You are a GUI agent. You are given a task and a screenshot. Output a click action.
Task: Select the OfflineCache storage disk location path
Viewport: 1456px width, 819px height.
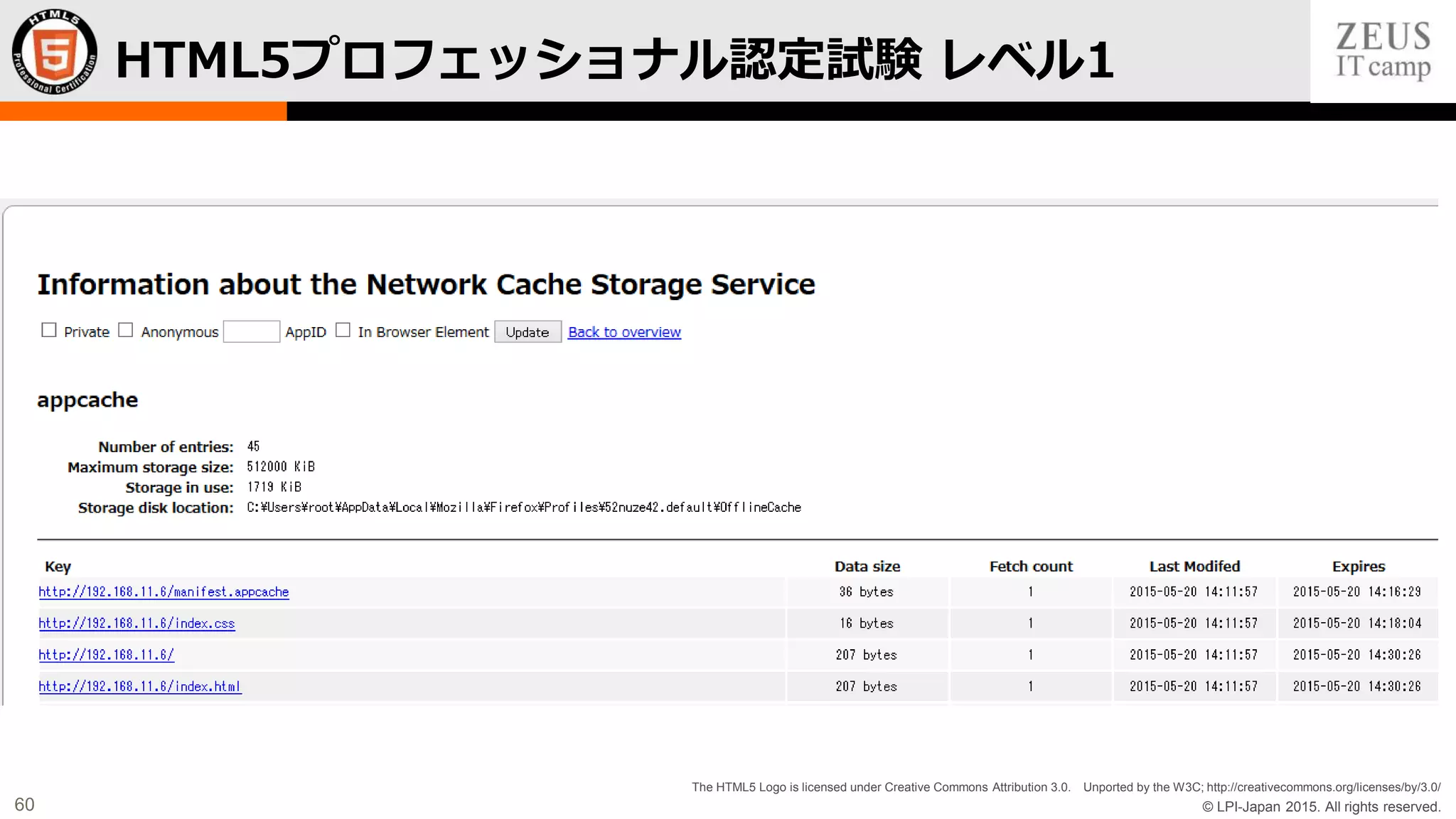[x=524, y=508]
